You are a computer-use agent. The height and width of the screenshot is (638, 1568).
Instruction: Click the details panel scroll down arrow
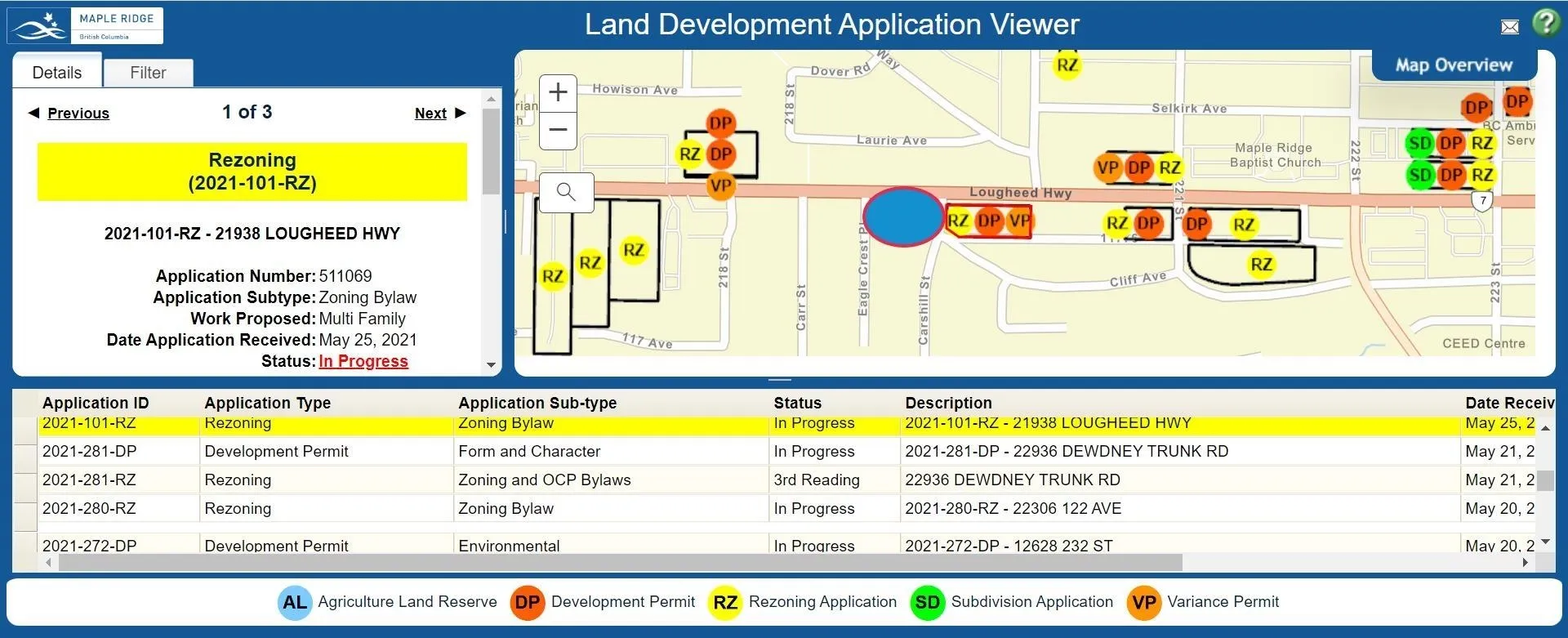point(491,365)
